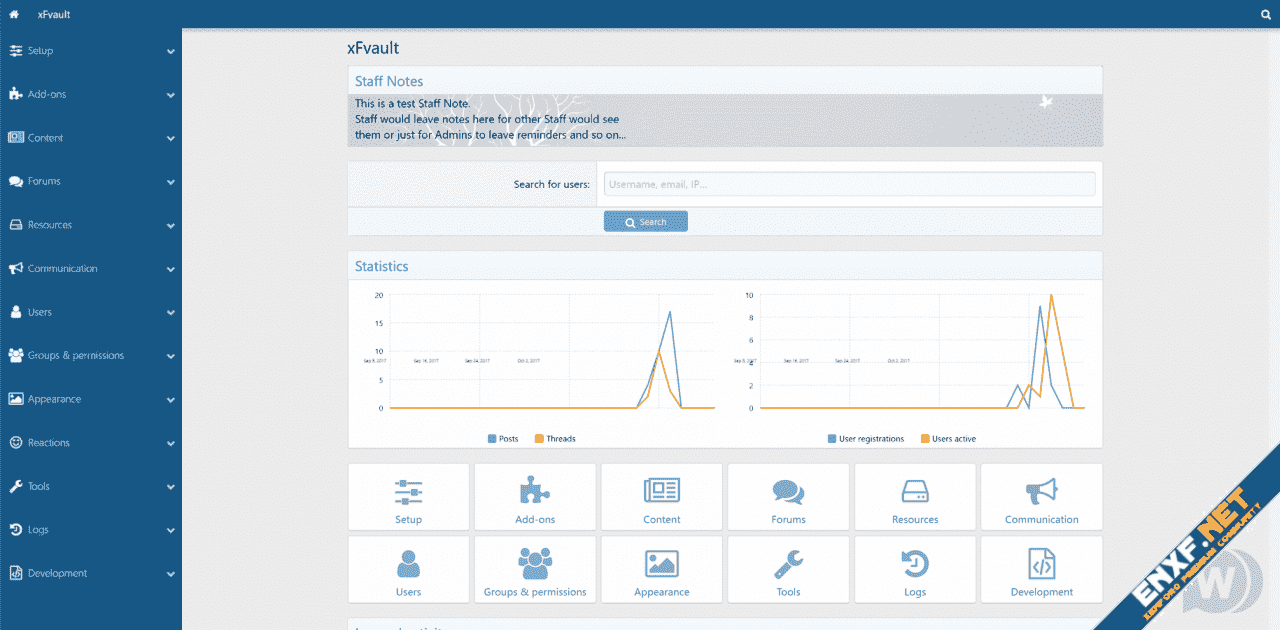Click the Search for users input field

(x=849, y=184)
